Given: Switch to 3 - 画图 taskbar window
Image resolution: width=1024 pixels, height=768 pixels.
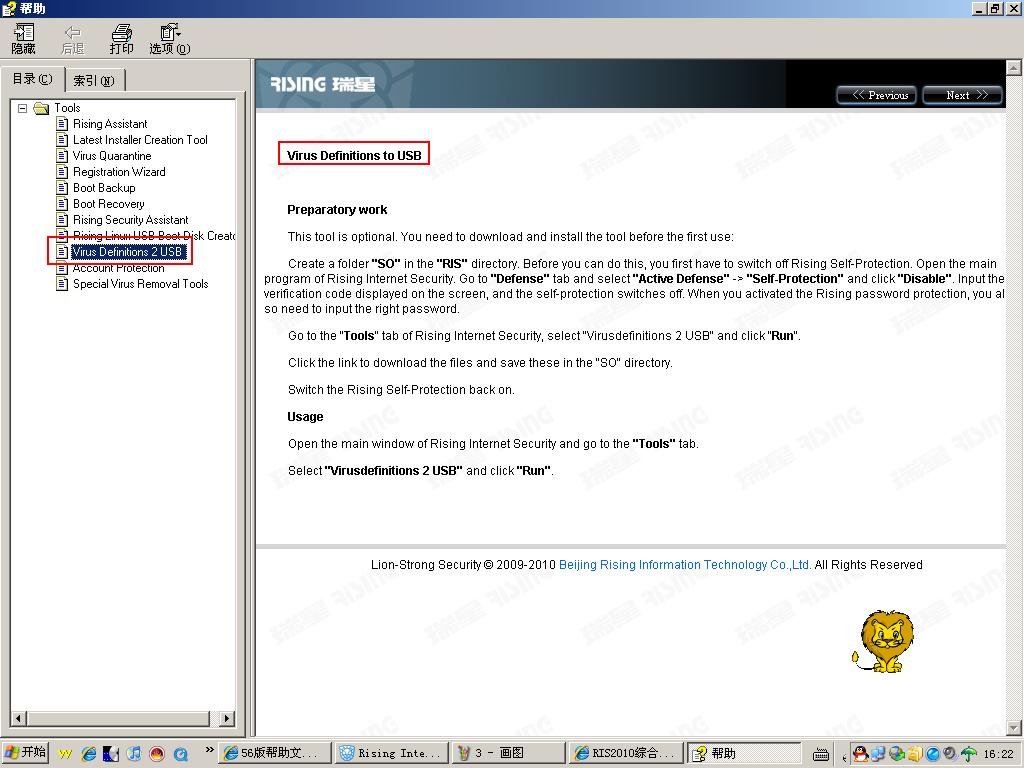Looking at the screenshot, I should click(x=509, y=753).
